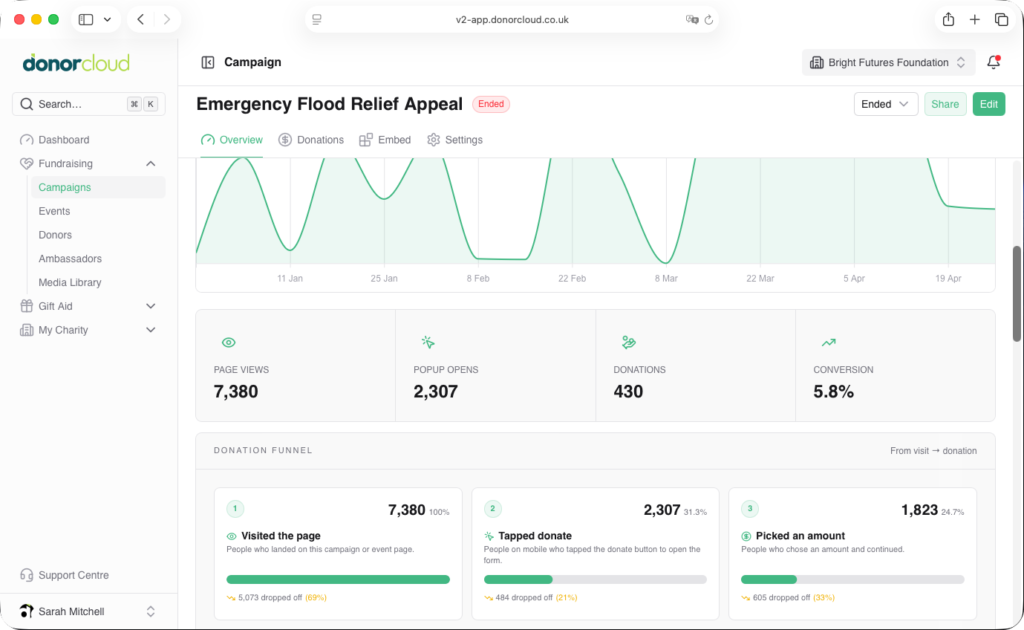Open Bright Futures Foundation organisation switcher
1024x630 pixels.
888,63
